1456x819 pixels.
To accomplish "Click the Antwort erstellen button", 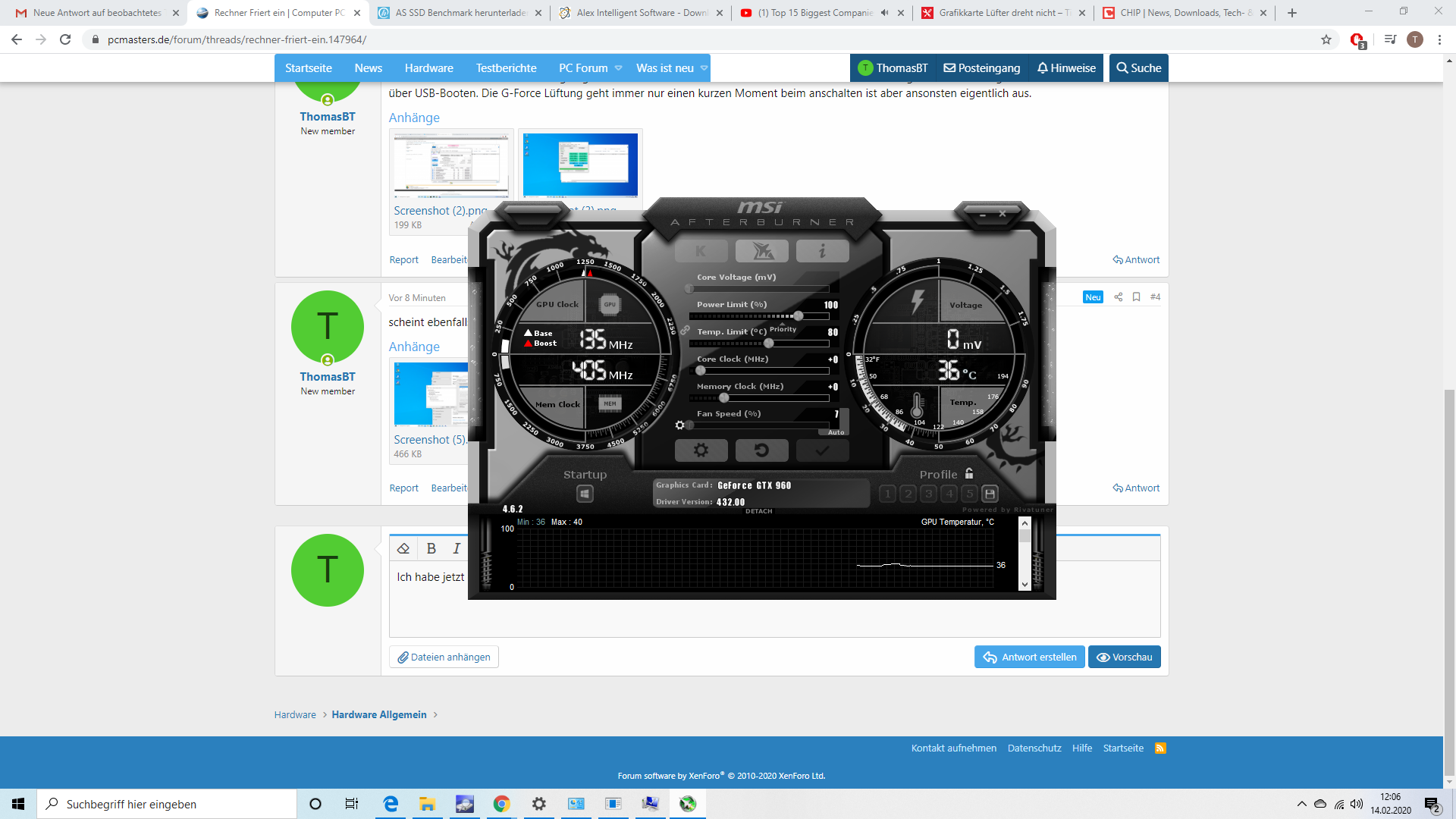I will coord(1029,657).
